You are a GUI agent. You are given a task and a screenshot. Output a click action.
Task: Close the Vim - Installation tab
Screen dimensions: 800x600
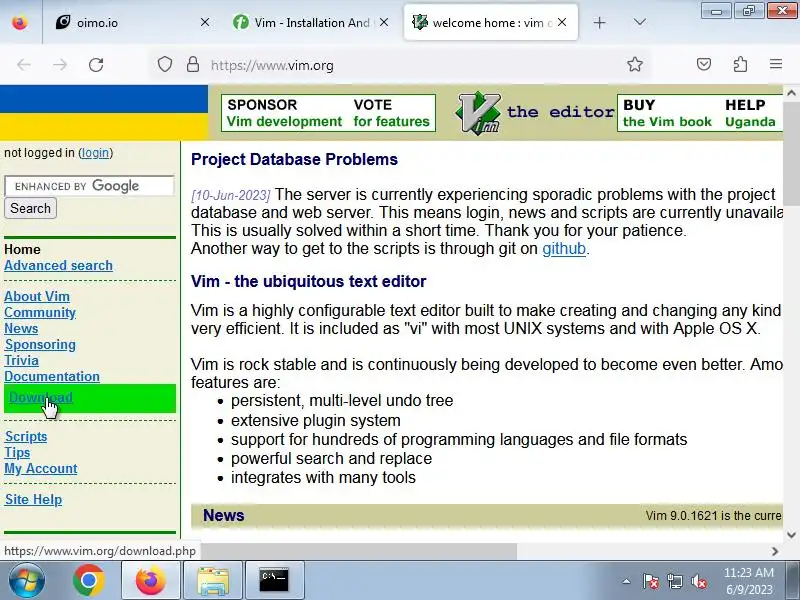pos(384,22)
